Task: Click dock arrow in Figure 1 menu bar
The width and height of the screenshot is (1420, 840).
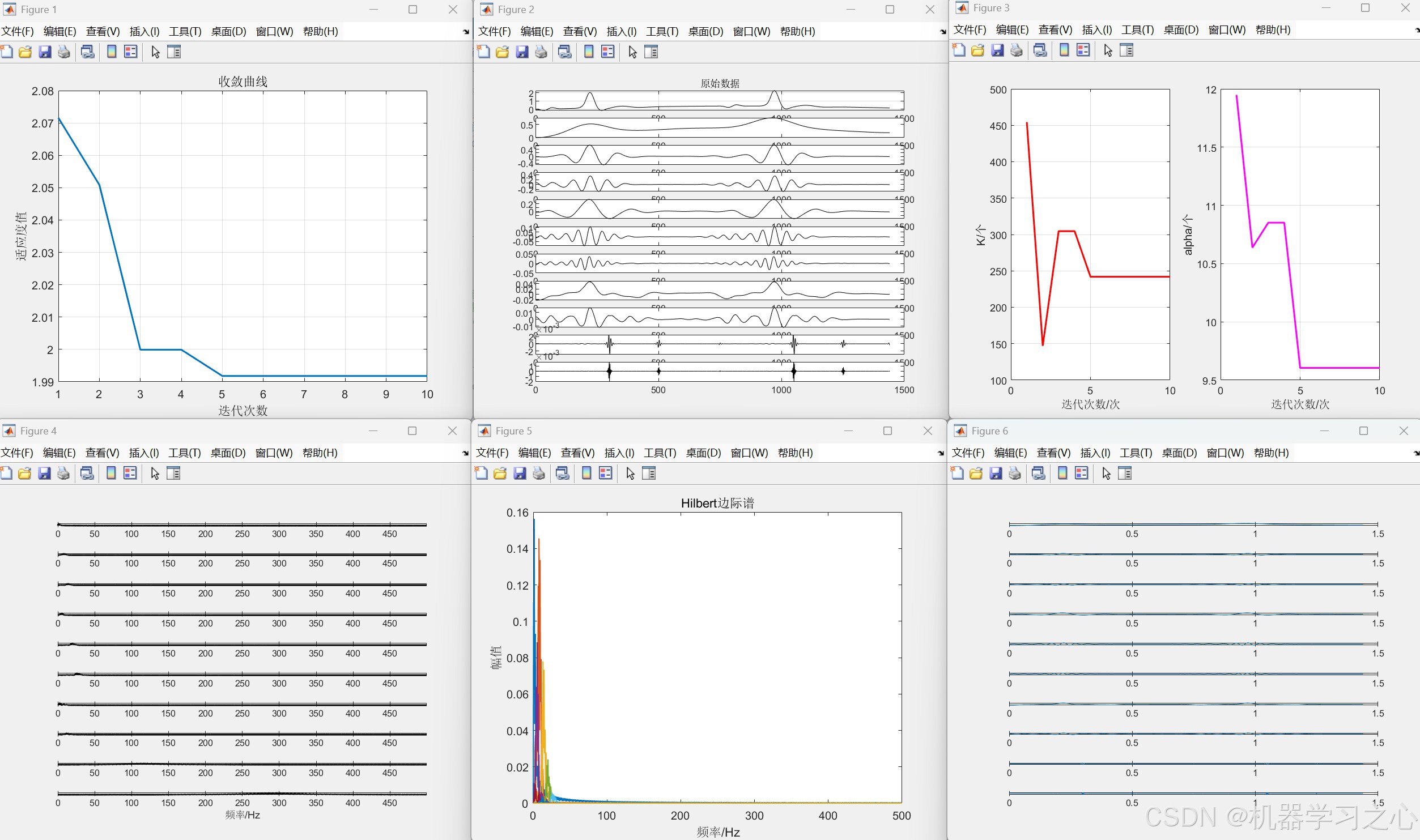Action: (466, 32)
